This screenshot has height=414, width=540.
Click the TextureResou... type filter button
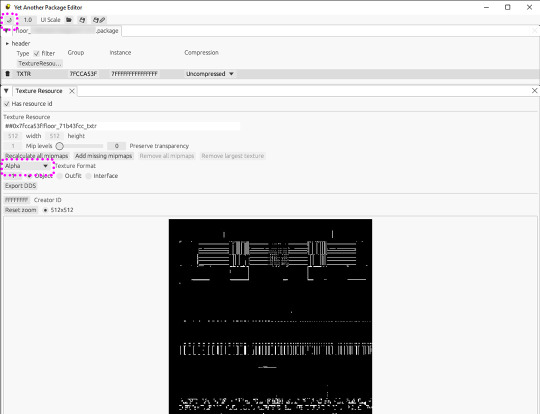pyautogui.click(x=40, y=63)
